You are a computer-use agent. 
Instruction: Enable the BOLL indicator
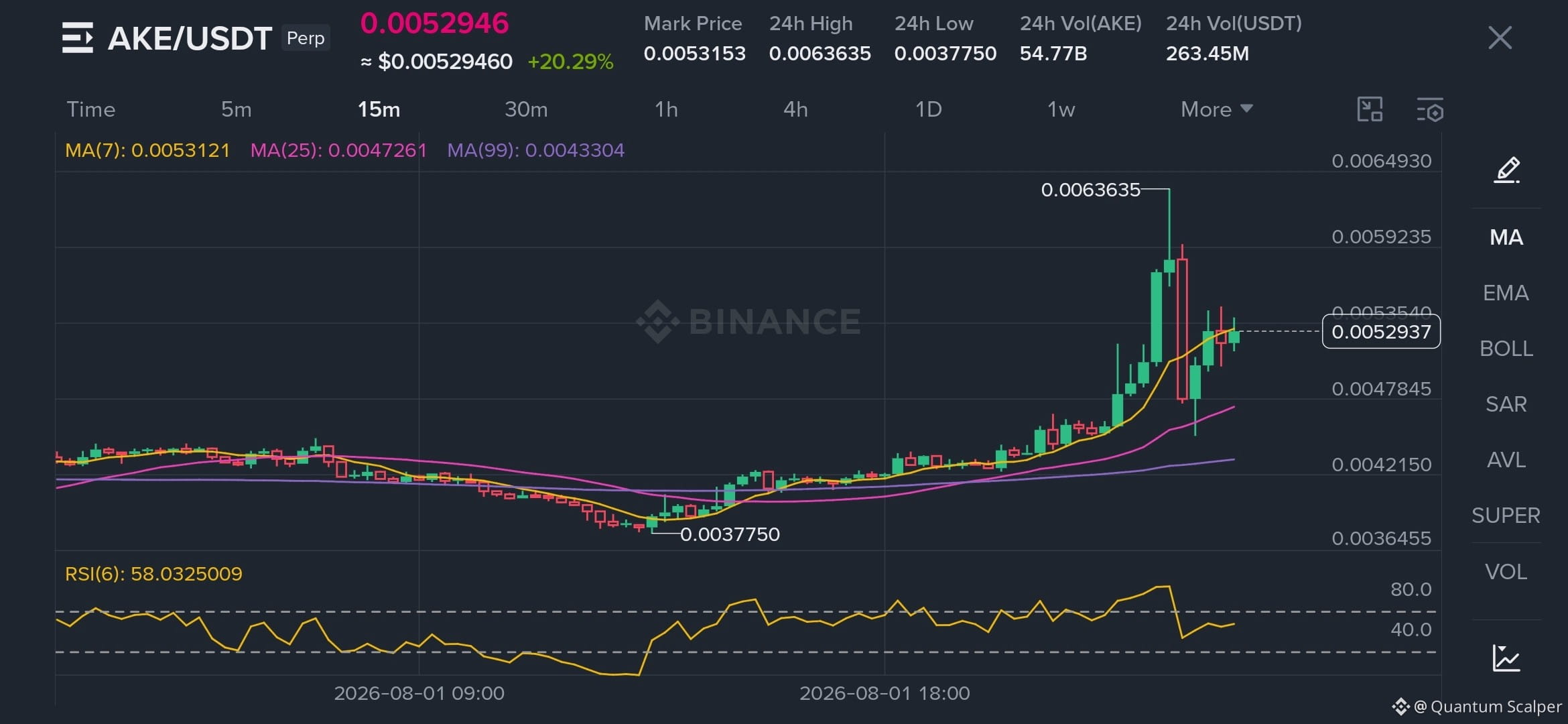click(x=1506, y=349)
